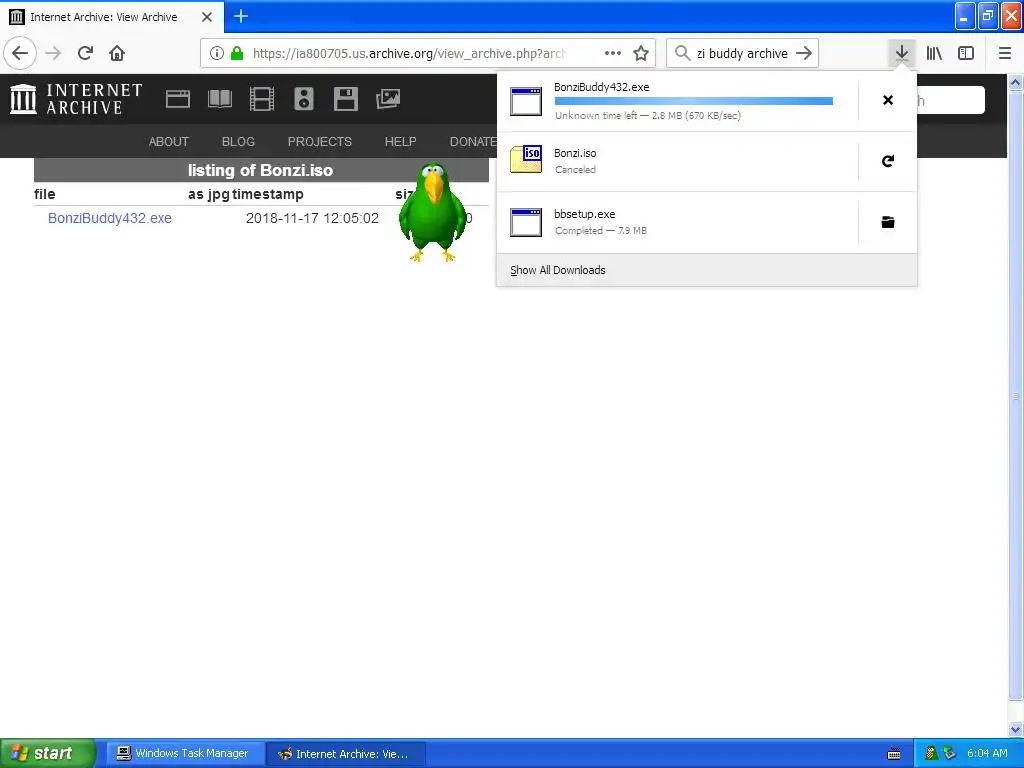
Task: Open the Windows Start menu
Action: tap(47, 753)
